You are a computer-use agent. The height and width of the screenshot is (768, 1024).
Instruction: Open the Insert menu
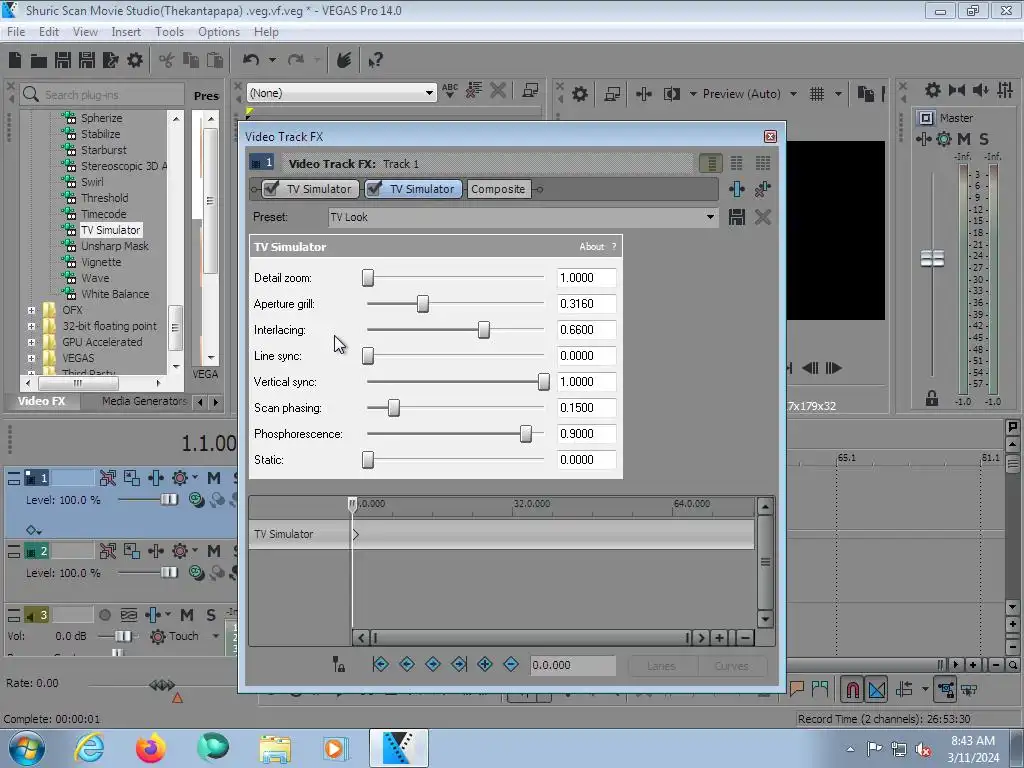(x=126, y=32)
